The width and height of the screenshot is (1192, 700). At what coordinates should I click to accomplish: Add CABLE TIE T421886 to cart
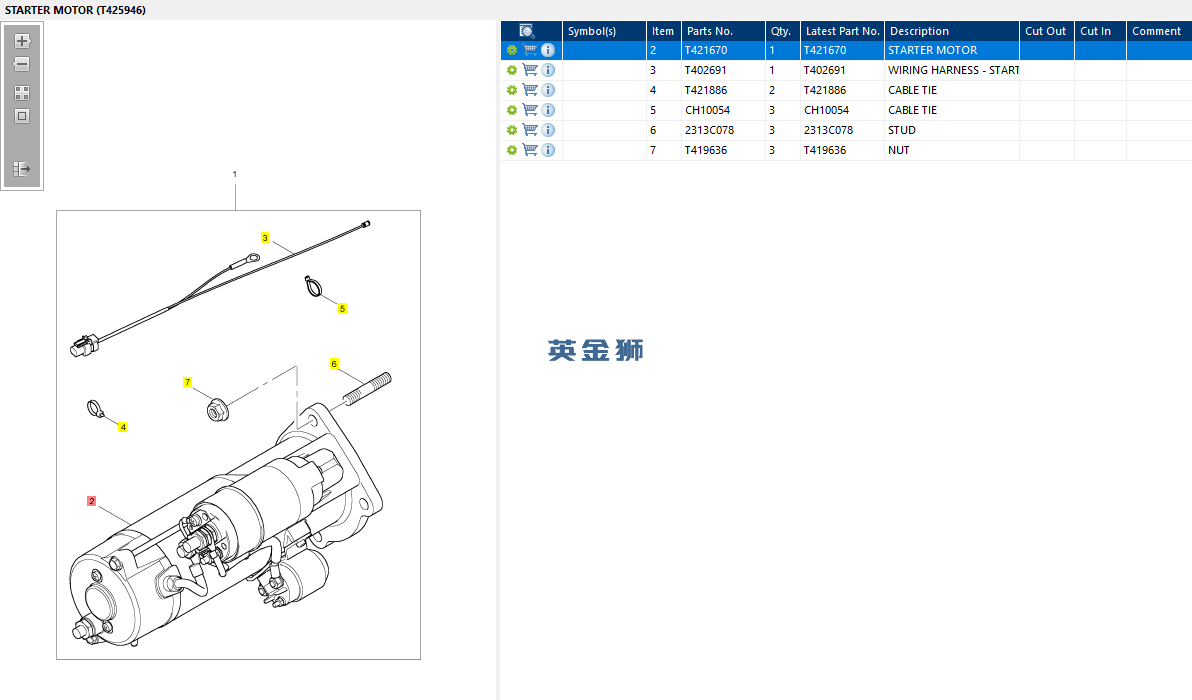pyautogui.click(x=530, y=90)
